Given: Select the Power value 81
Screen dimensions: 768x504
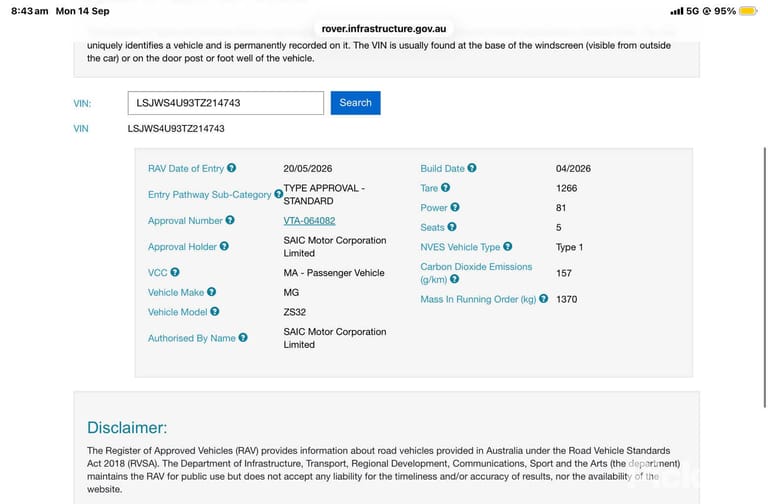Looking at the screenshot, I should [561, 208].
